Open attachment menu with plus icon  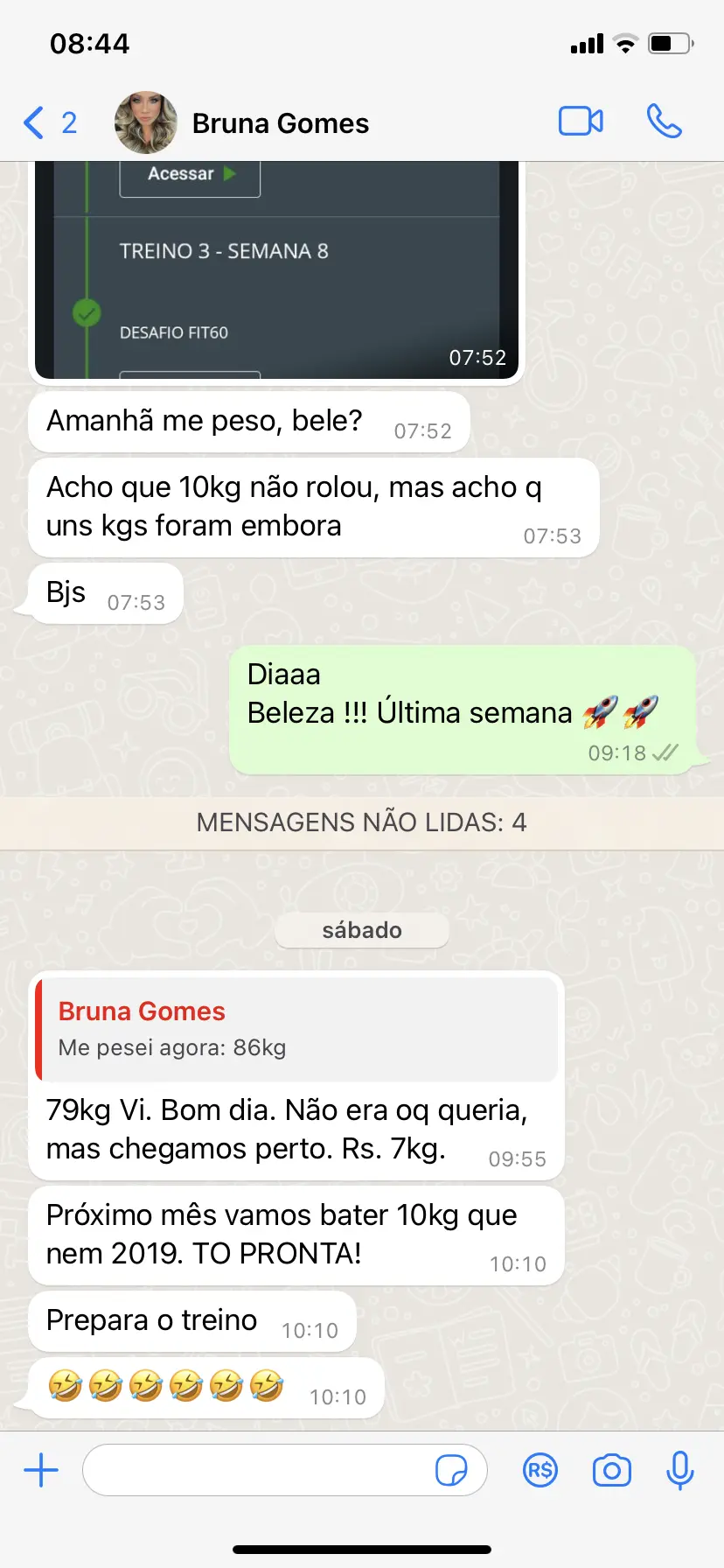point(41,1470)
